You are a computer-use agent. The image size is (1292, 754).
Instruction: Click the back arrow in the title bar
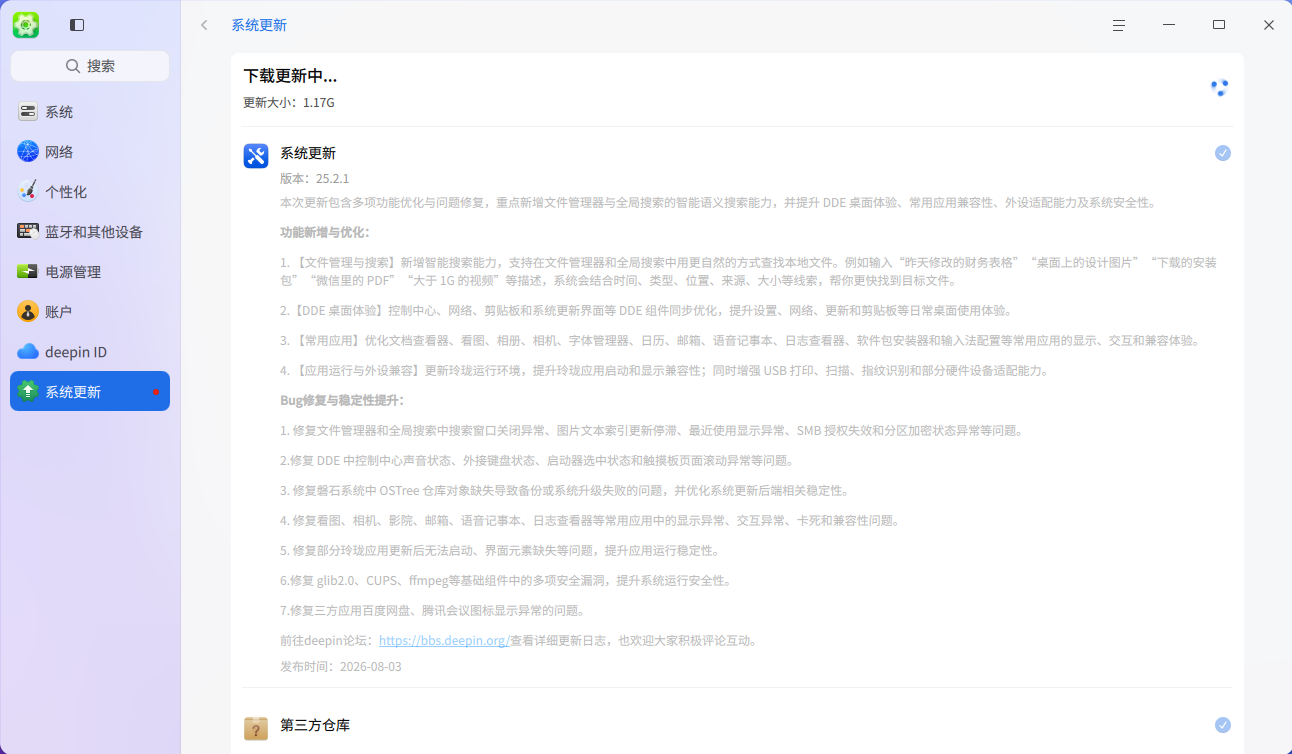tap(204, 25)
